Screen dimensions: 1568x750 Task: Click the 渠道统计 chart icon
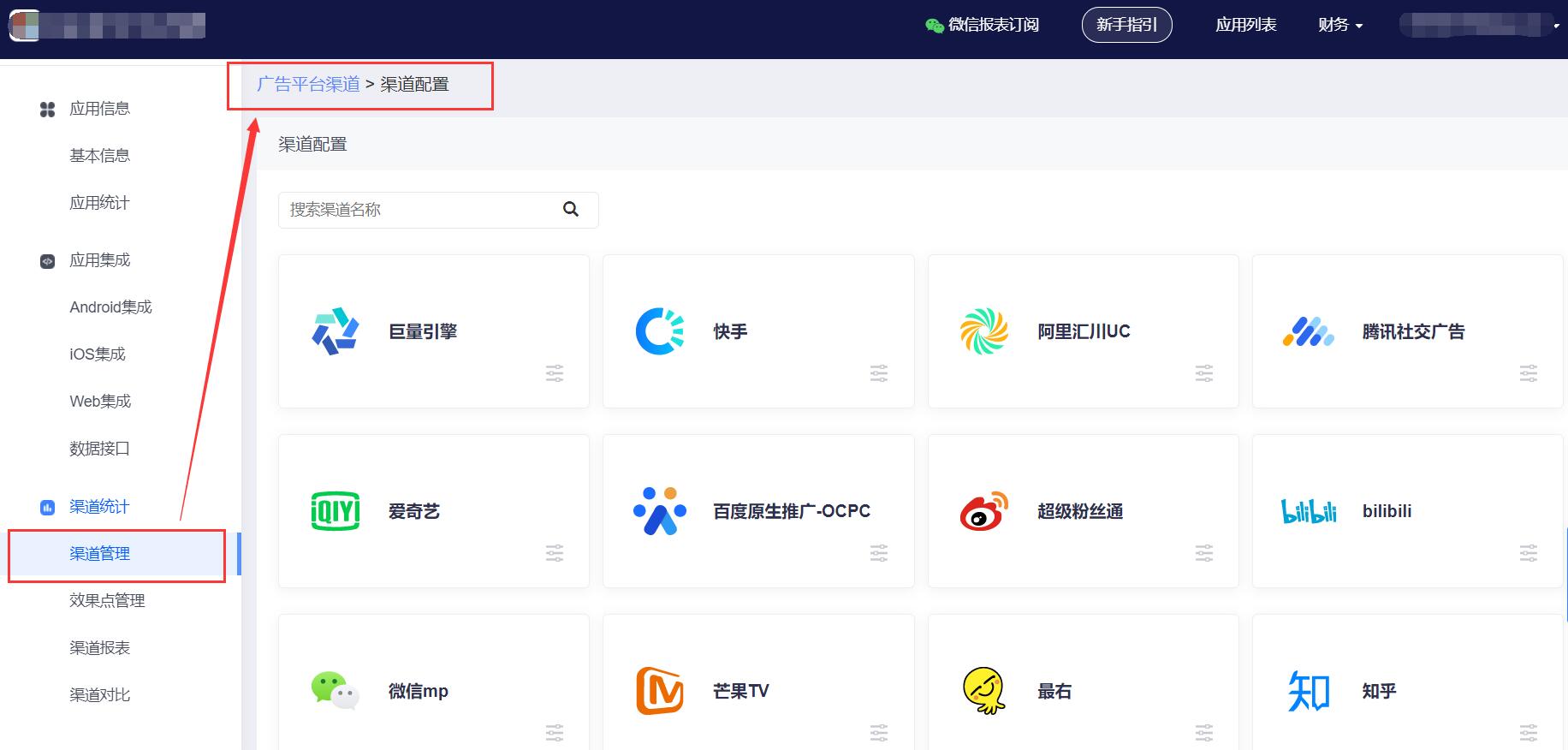pyautogui.click(x=47, y=508)
